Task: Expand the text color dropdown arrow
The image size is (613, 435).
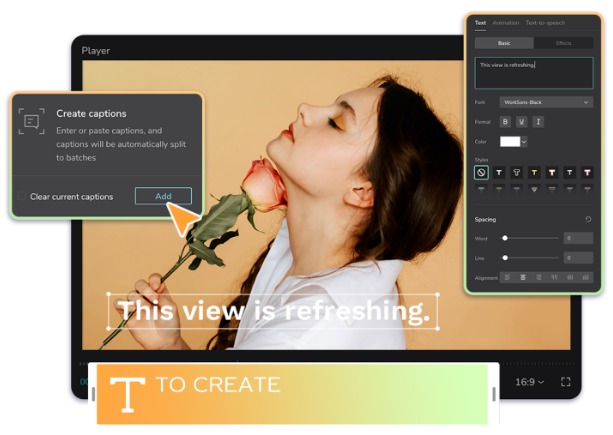Action: [x=524, y=142]
